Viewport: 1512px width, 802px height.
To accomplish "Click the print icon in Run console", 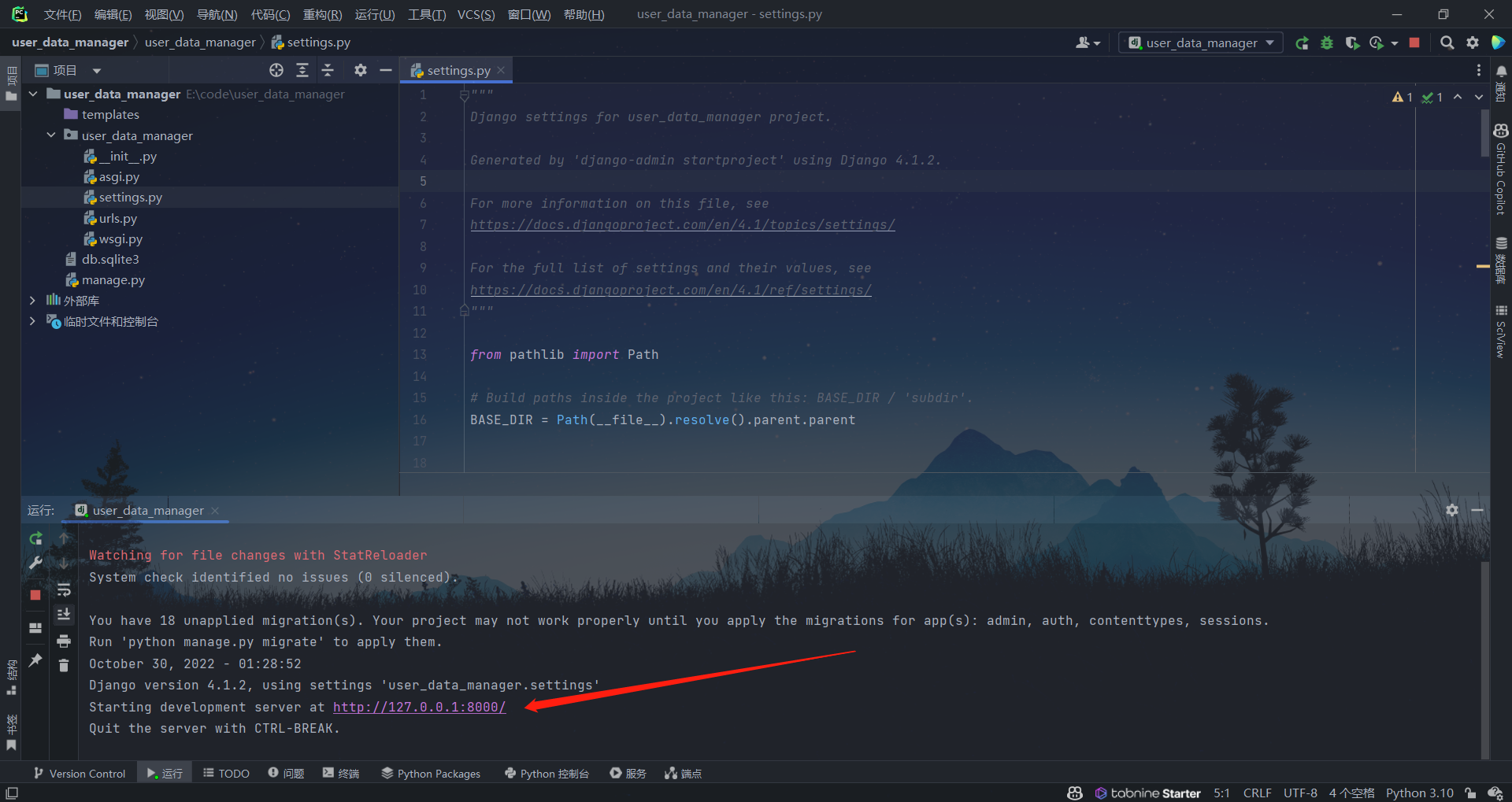I will [64, 641].
